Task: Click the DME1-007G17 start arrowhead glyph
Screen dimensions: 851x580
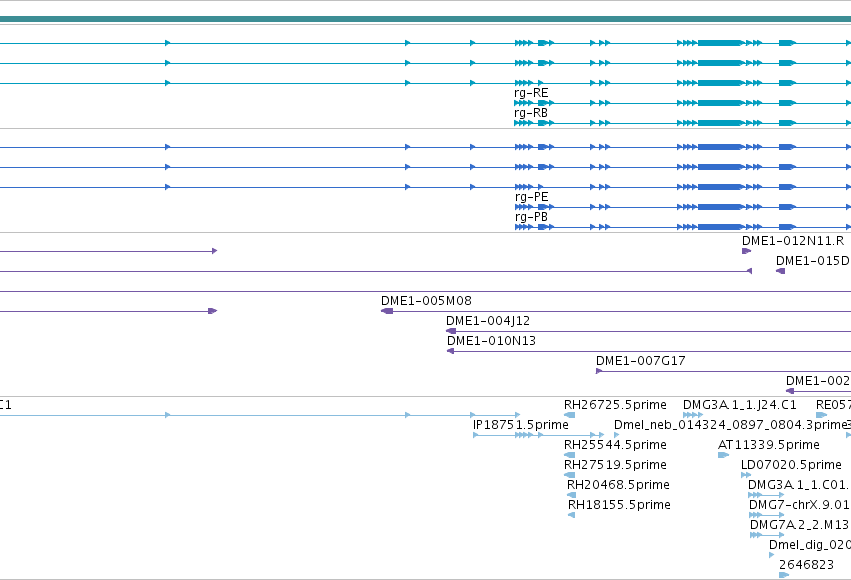Action: pyautogui.click(x=599, y=371)
